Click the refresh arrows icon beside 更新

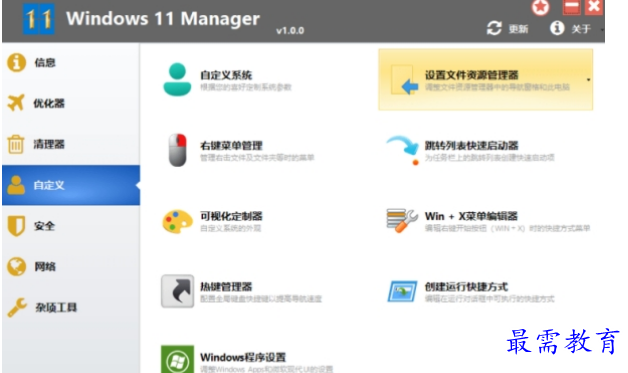click(494, 28)
